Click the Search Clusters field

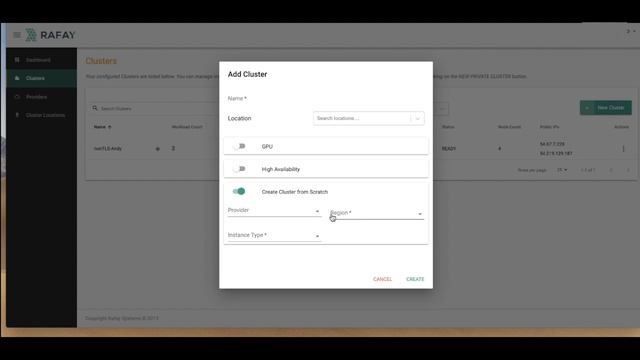pos(155,109)
